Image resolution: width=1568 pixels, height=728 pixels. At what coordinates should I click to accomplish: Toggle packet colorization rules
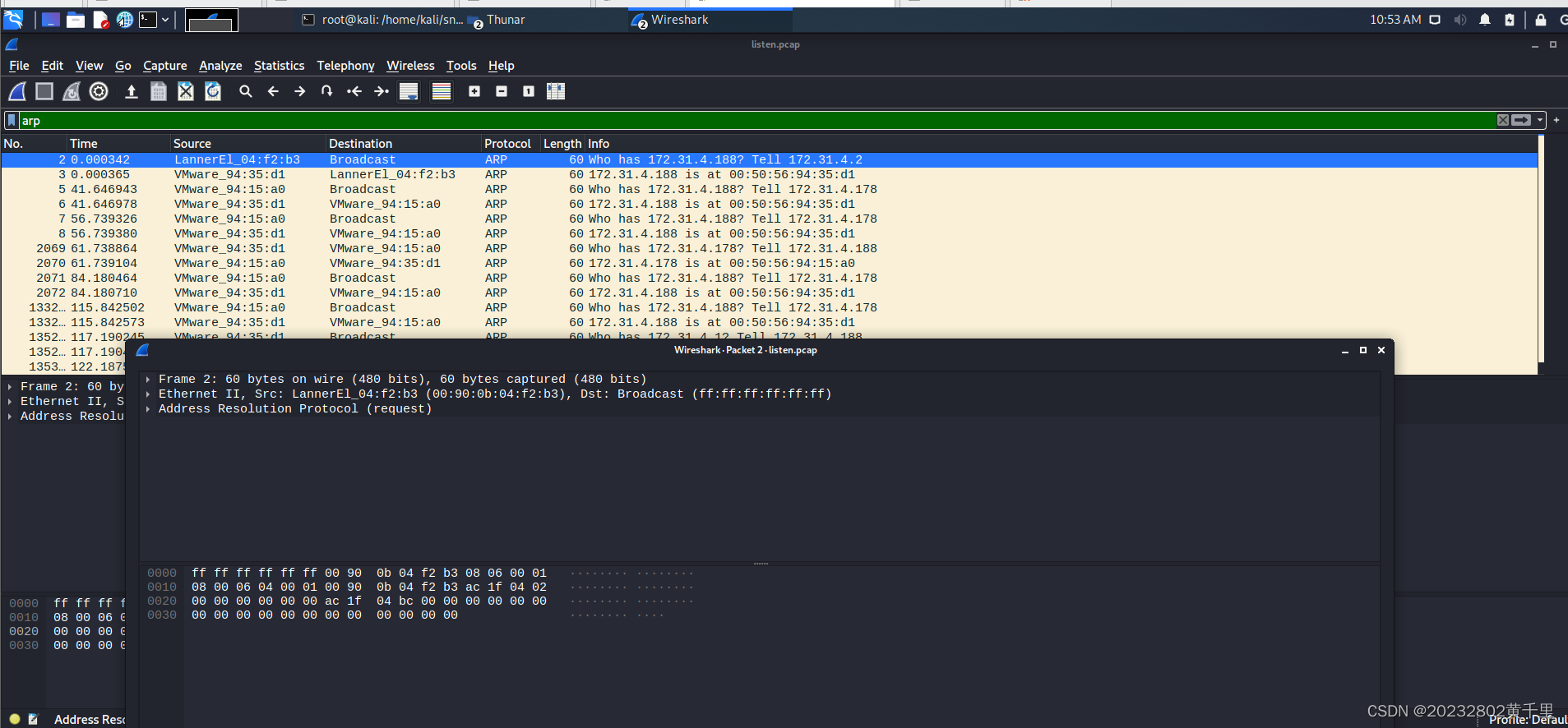(x=442, y=91)
